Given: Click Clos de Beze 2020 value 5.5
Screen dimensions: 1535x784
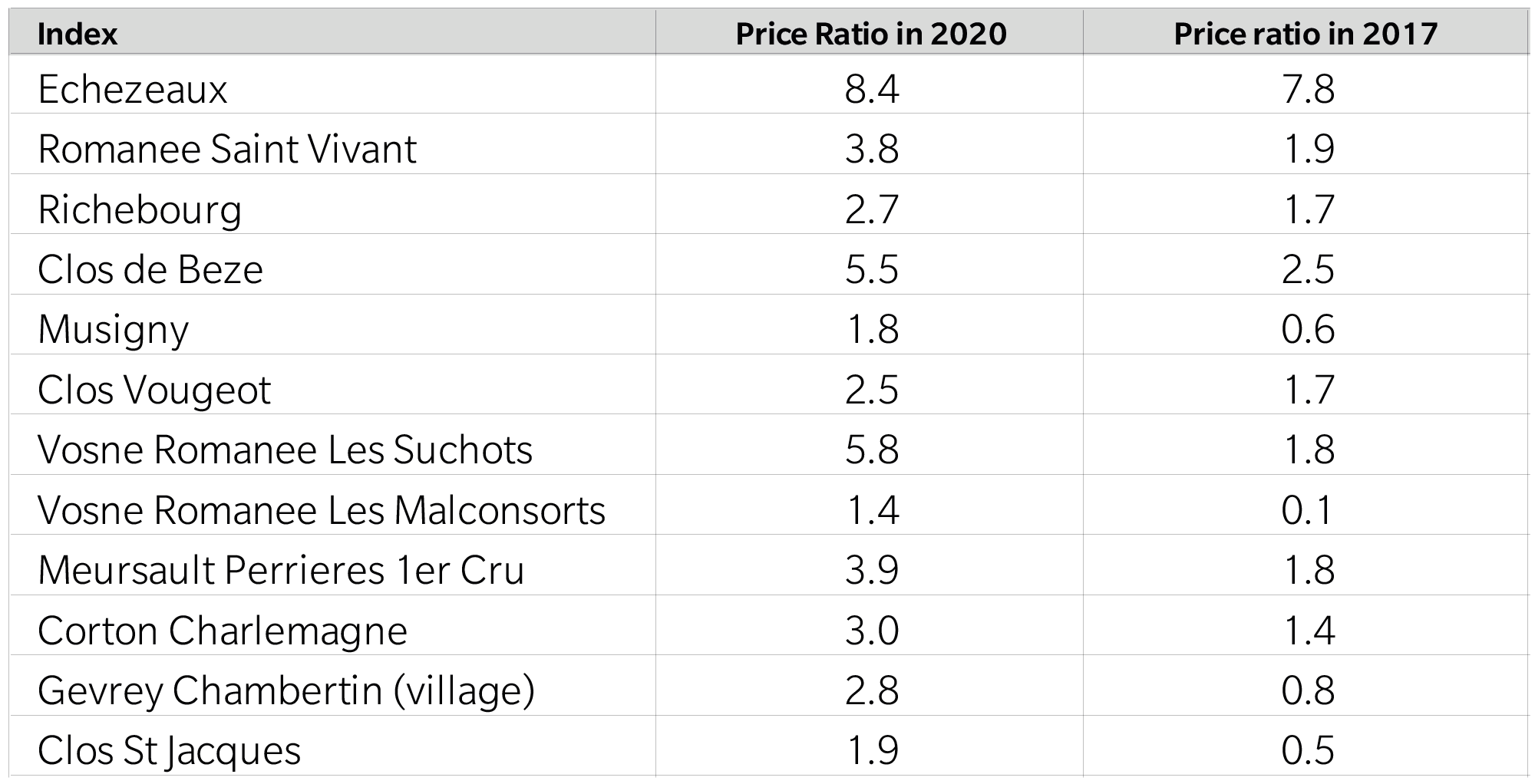Looking at the screenshot, I should 871,269.
